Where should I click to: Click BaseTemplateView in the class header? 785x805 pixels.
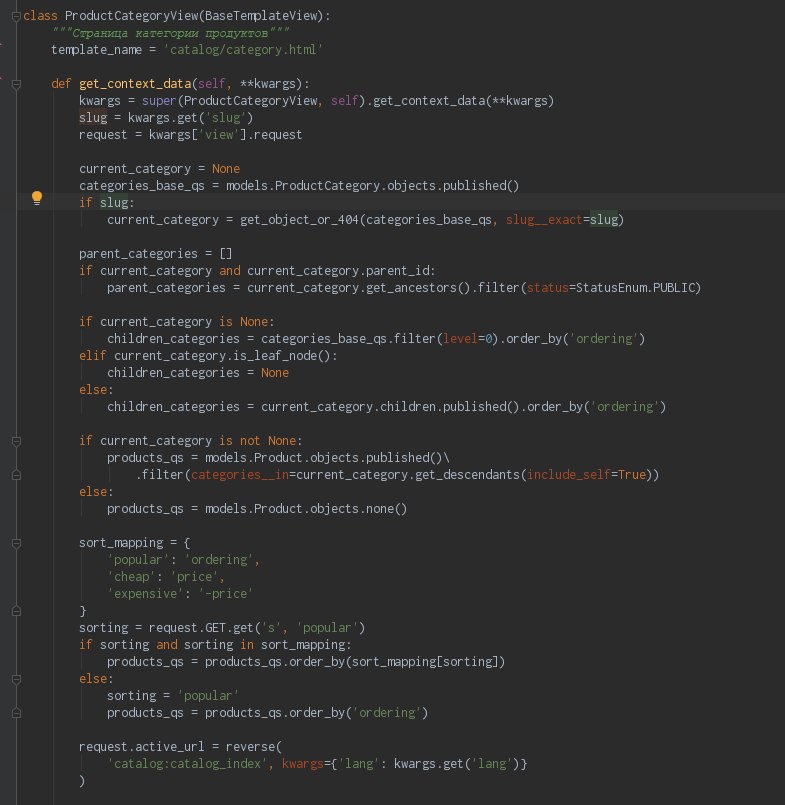coord(261,16)
